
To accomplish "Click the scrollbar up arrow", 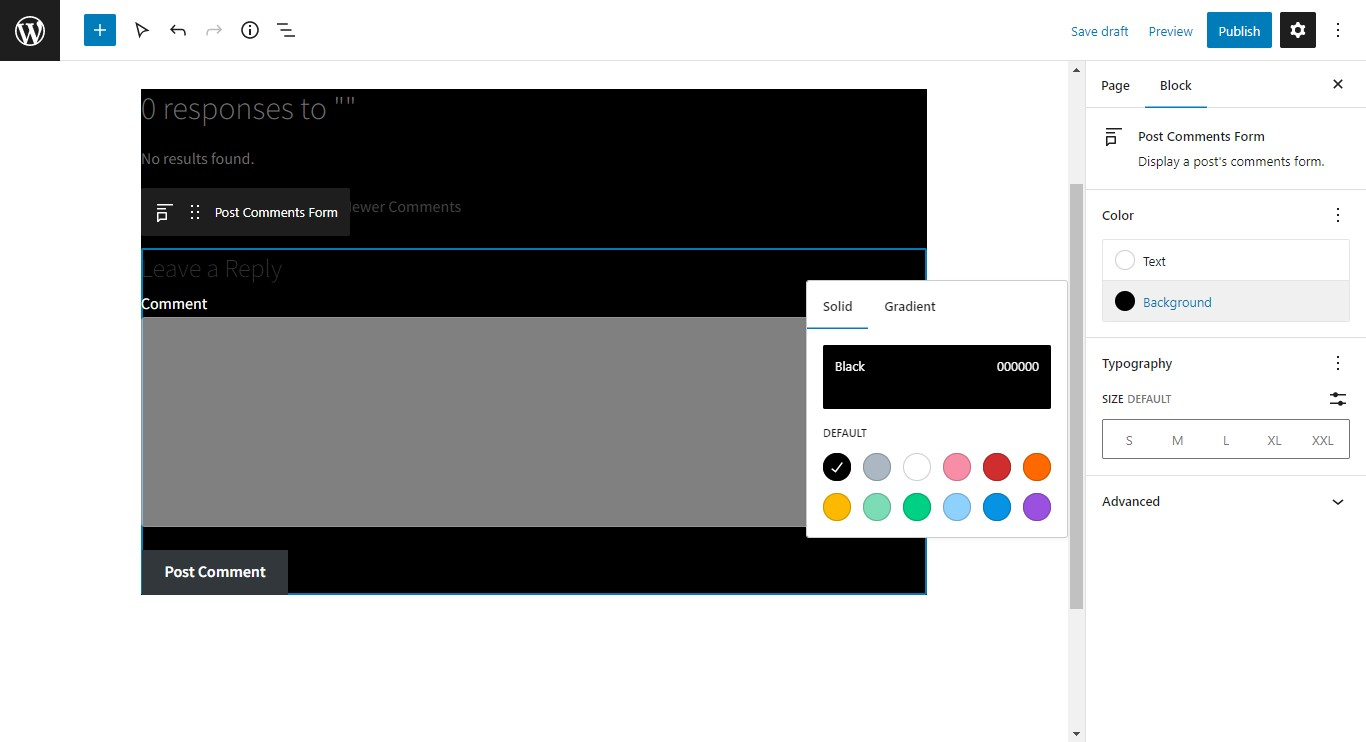I will point(1077,70).
